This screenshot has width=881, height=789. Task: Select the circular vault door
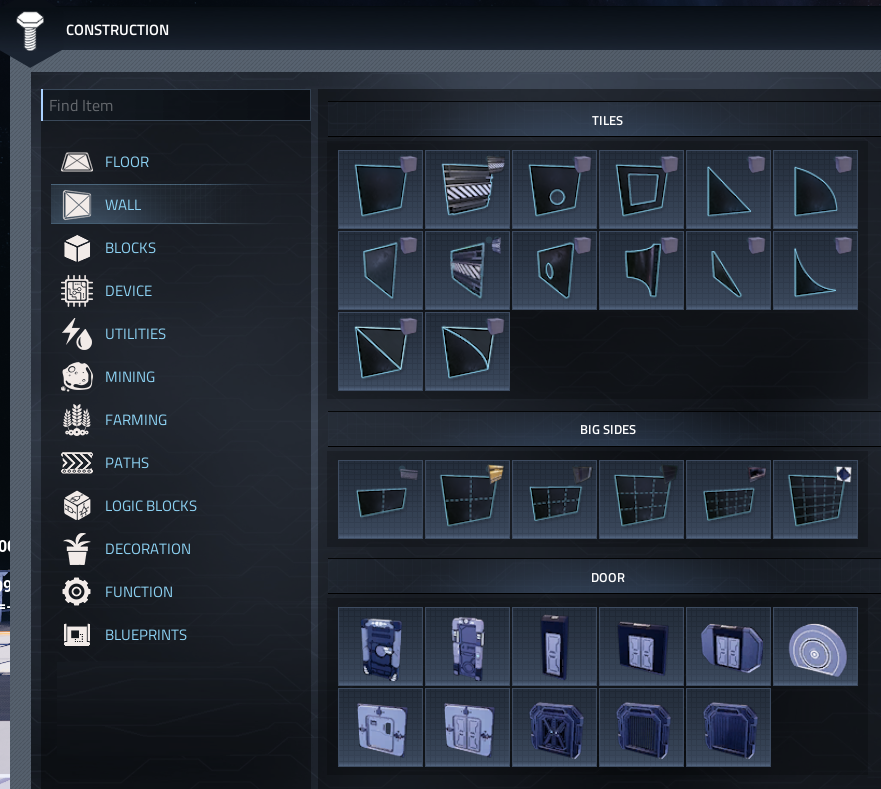tap(815, 646)
